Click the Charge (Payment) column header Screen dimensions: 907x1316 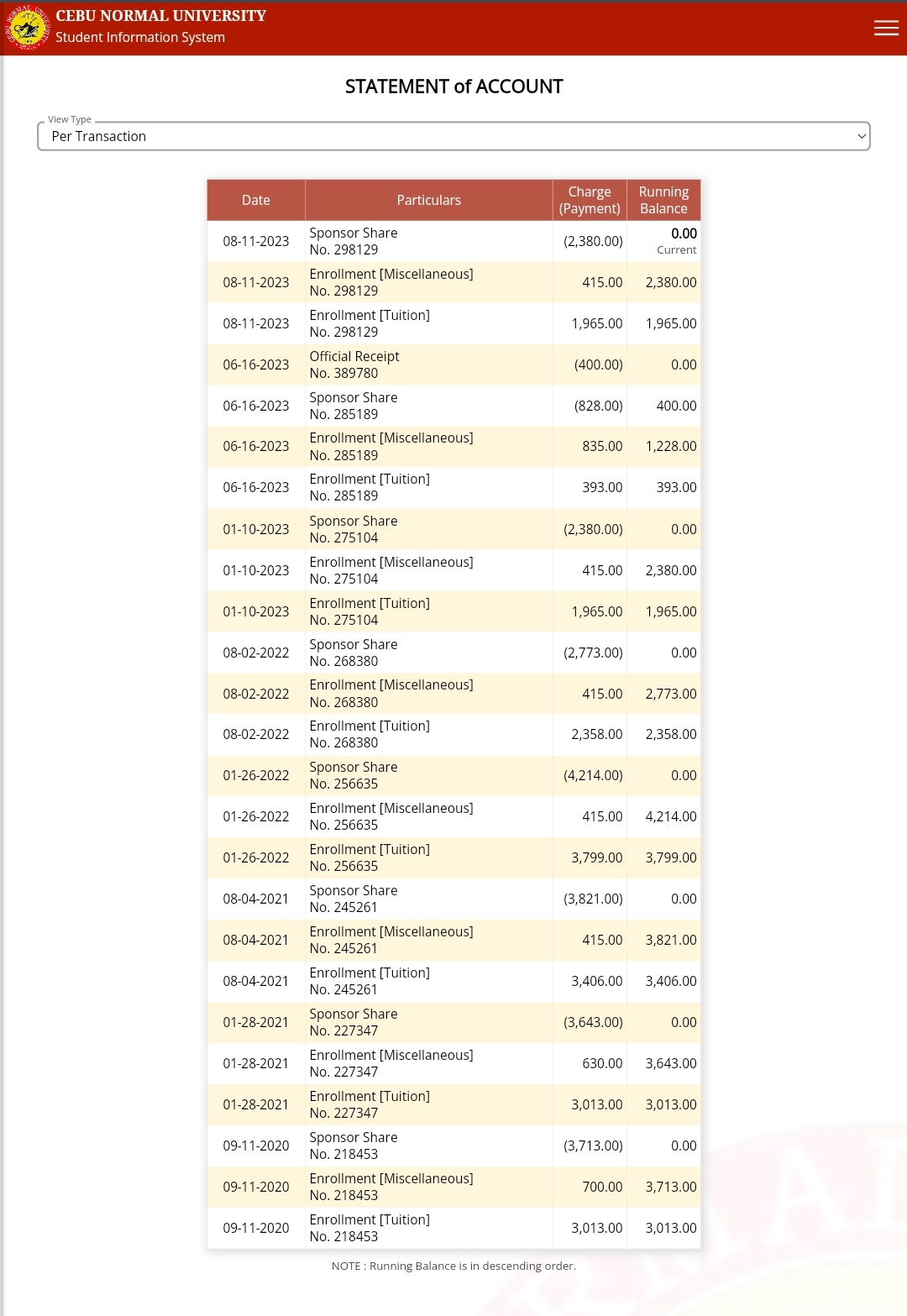(590, 200)
